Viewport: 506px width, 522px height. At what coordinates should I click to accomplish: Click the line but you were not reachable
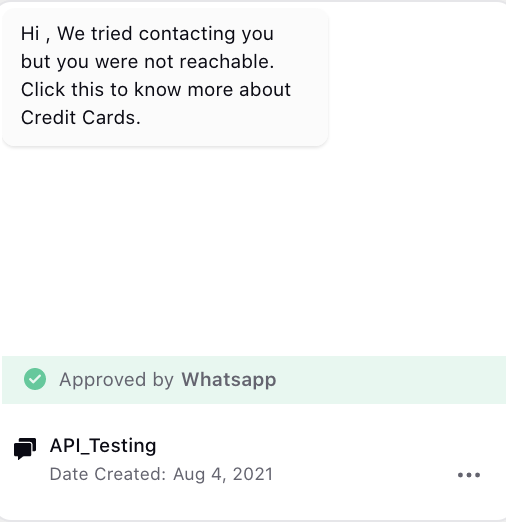coord(148,62)
